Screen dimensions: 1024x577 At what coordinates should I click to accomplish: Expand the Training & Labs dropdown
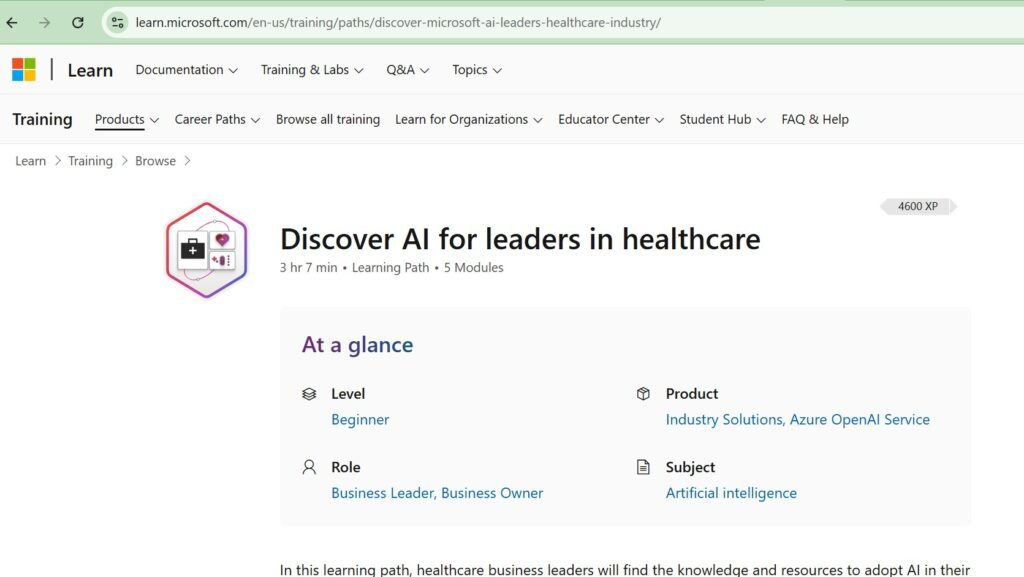click(312, 70)
